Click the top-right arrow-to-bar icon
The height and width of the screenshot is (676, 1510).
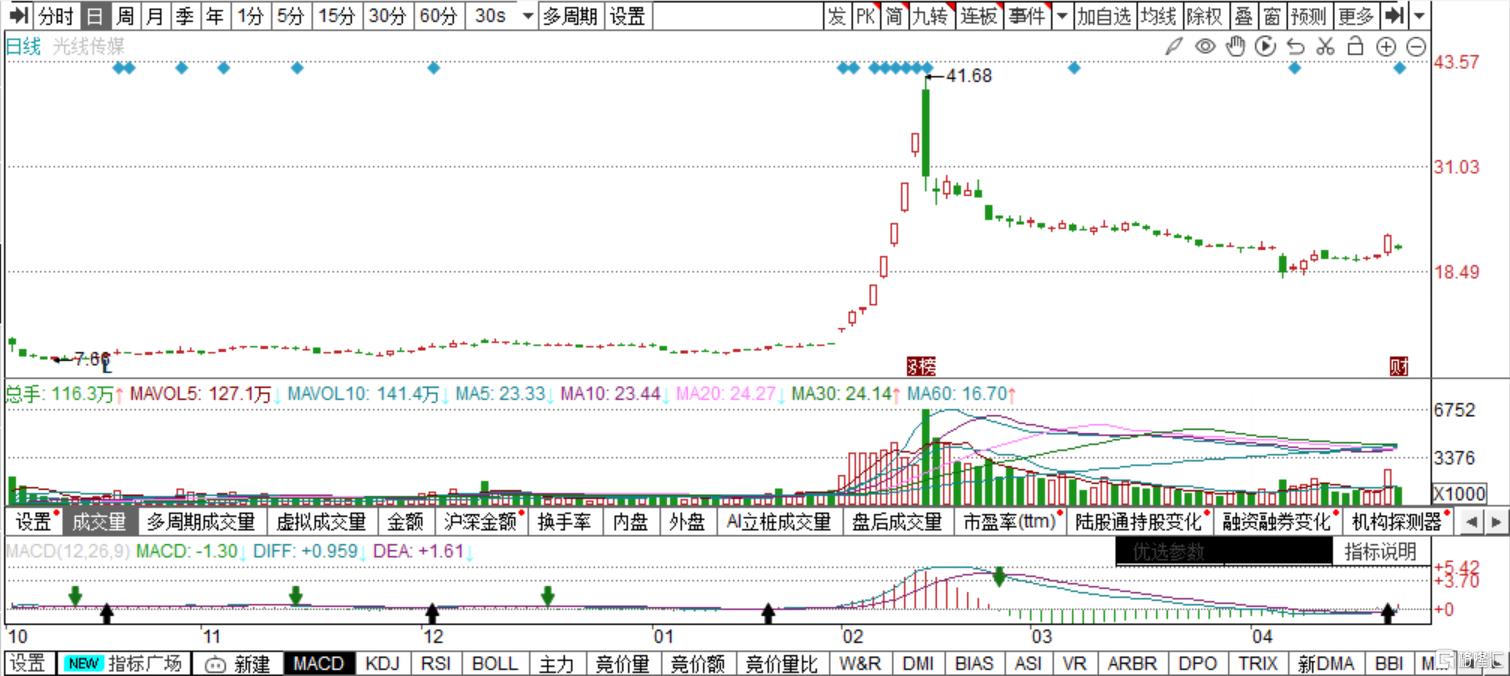(x=1395, y=16)
